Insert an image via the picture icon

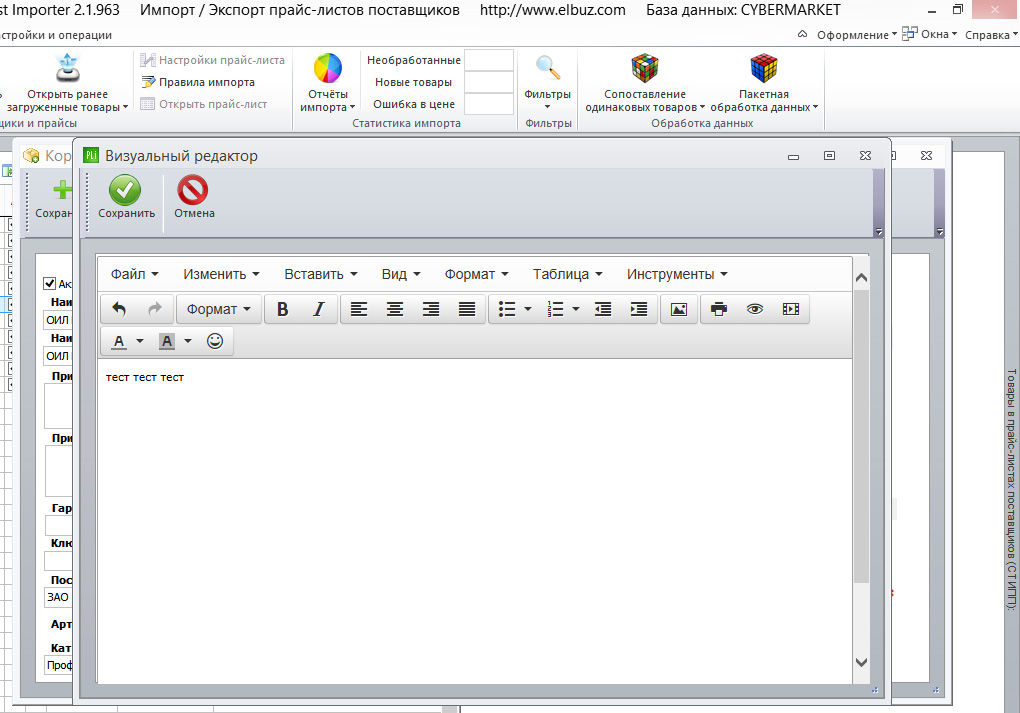click(x=678, y=309)
